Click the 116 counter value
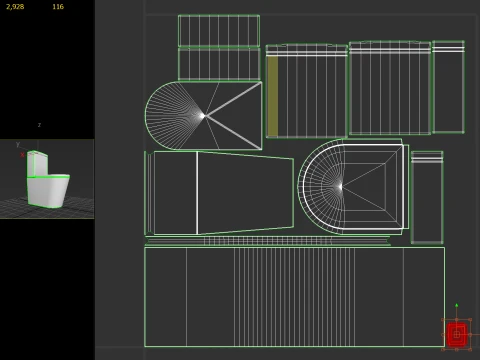The image size is (480, 360). 58,7
